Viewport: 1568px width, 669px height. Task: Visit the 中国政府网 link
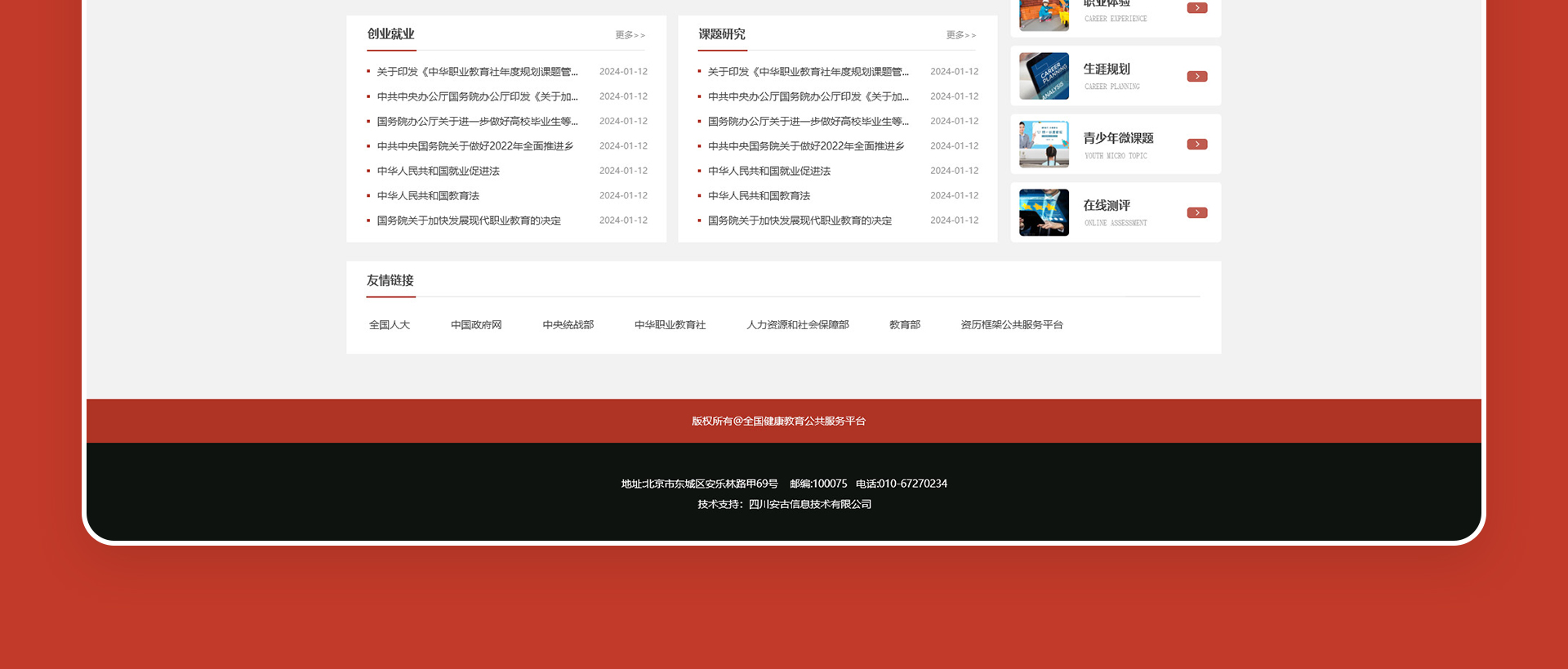[x=476, y=325]
